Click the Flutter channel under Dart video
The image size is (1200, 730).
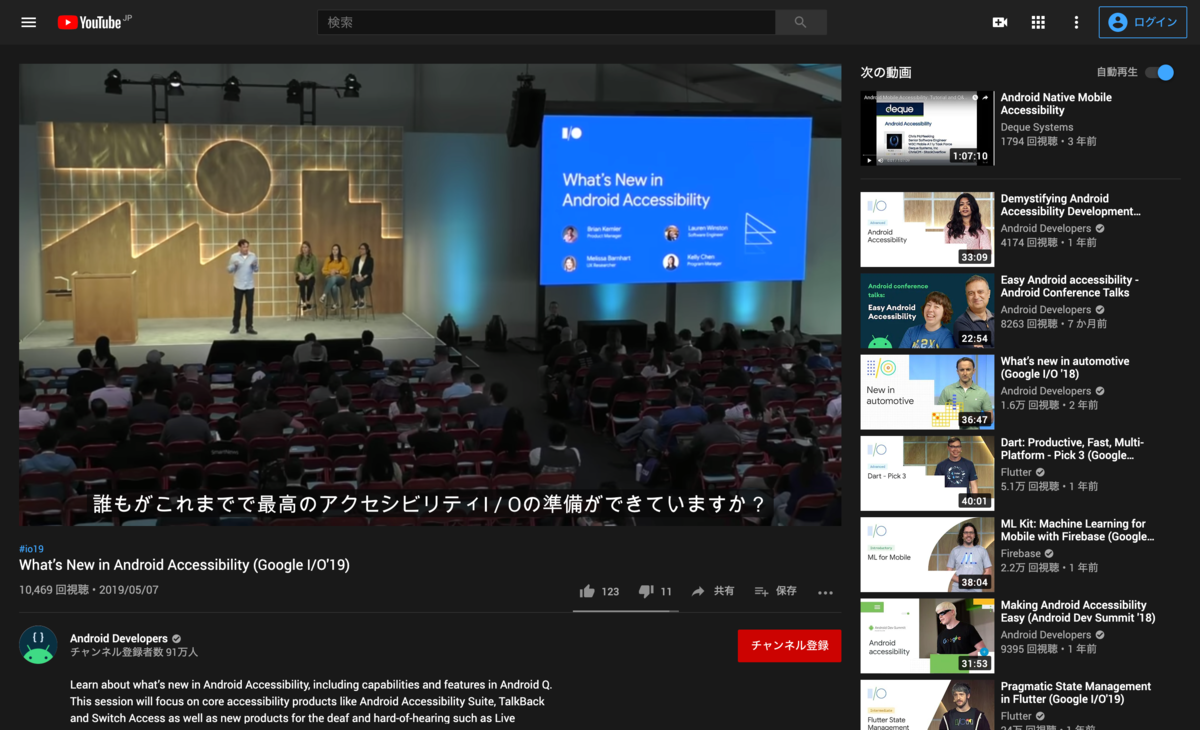pos(1016,472)
